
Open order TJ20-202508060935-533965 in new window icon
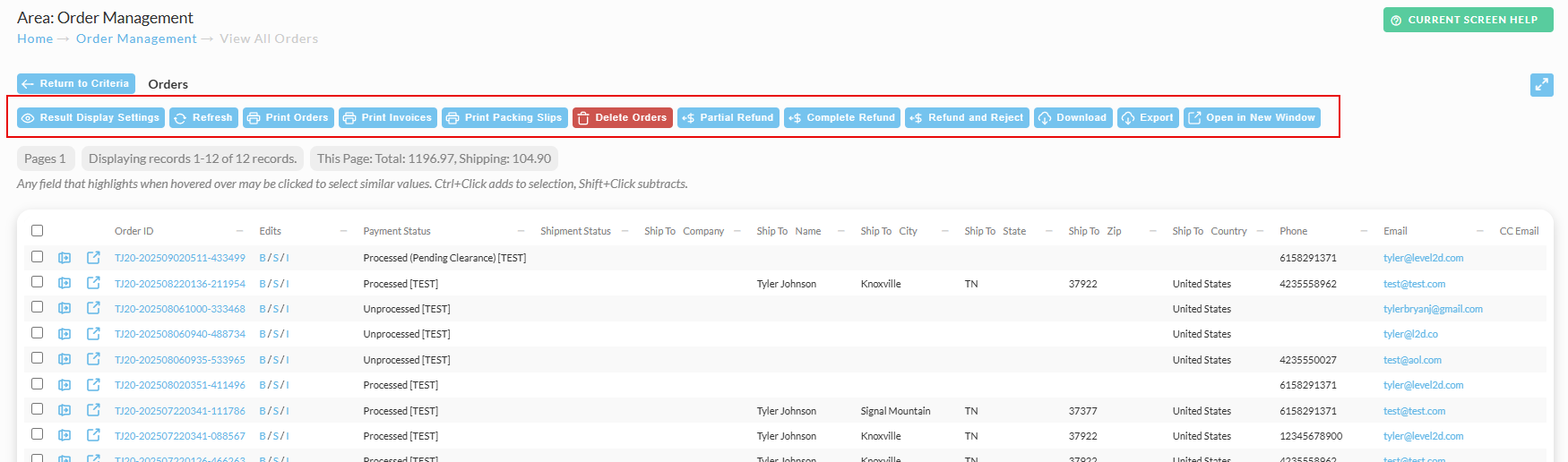click(93, 359)
